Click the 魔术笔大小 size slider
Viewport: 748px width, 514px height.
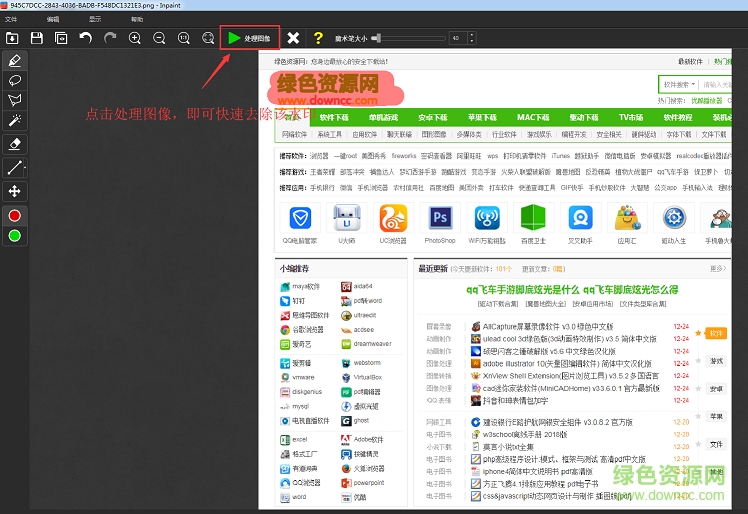(410, 38)
